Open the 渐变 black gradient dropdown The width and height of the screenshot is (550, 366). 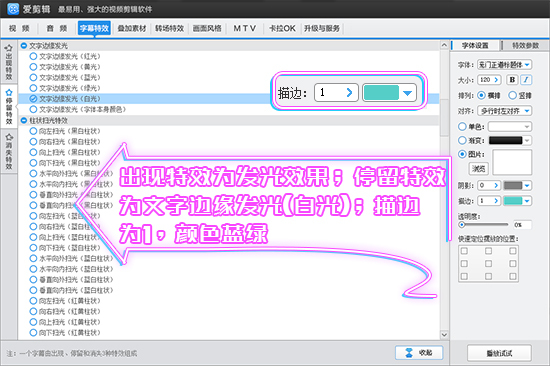[510, 140]
